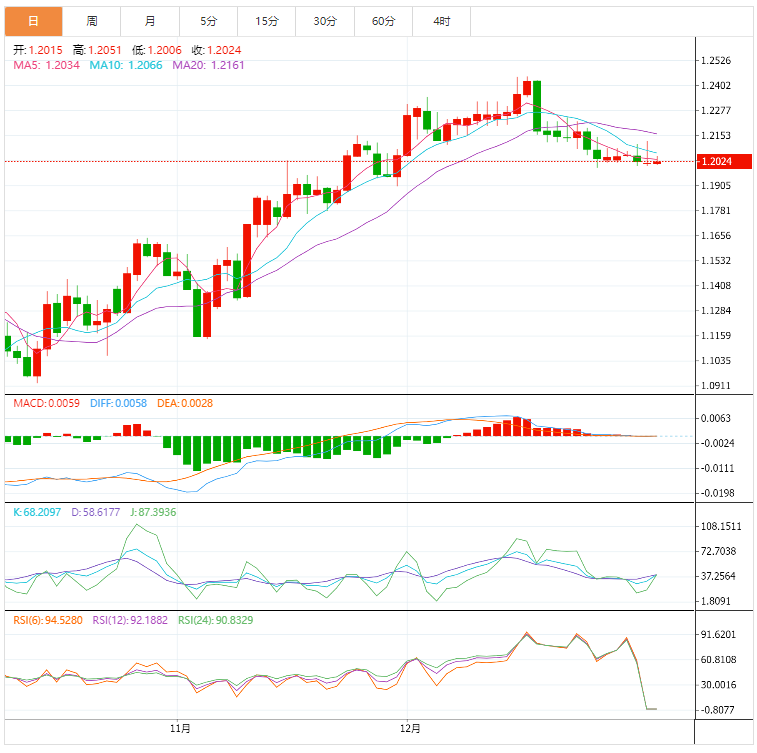Viewport: 757px width, 753px height.
Task: Click the RSI(6): 94.5280 label
Action: pyautogui.click(x=48, y=620)
